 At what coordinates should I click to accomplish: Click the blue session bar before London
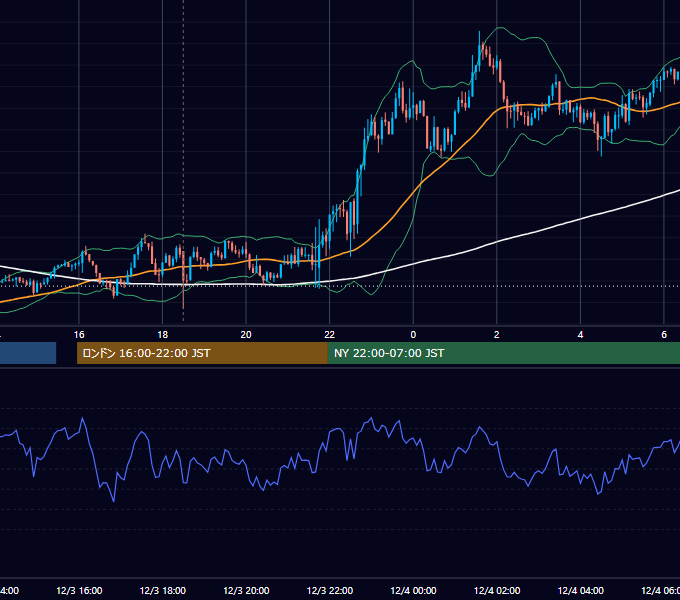(28, 353)
